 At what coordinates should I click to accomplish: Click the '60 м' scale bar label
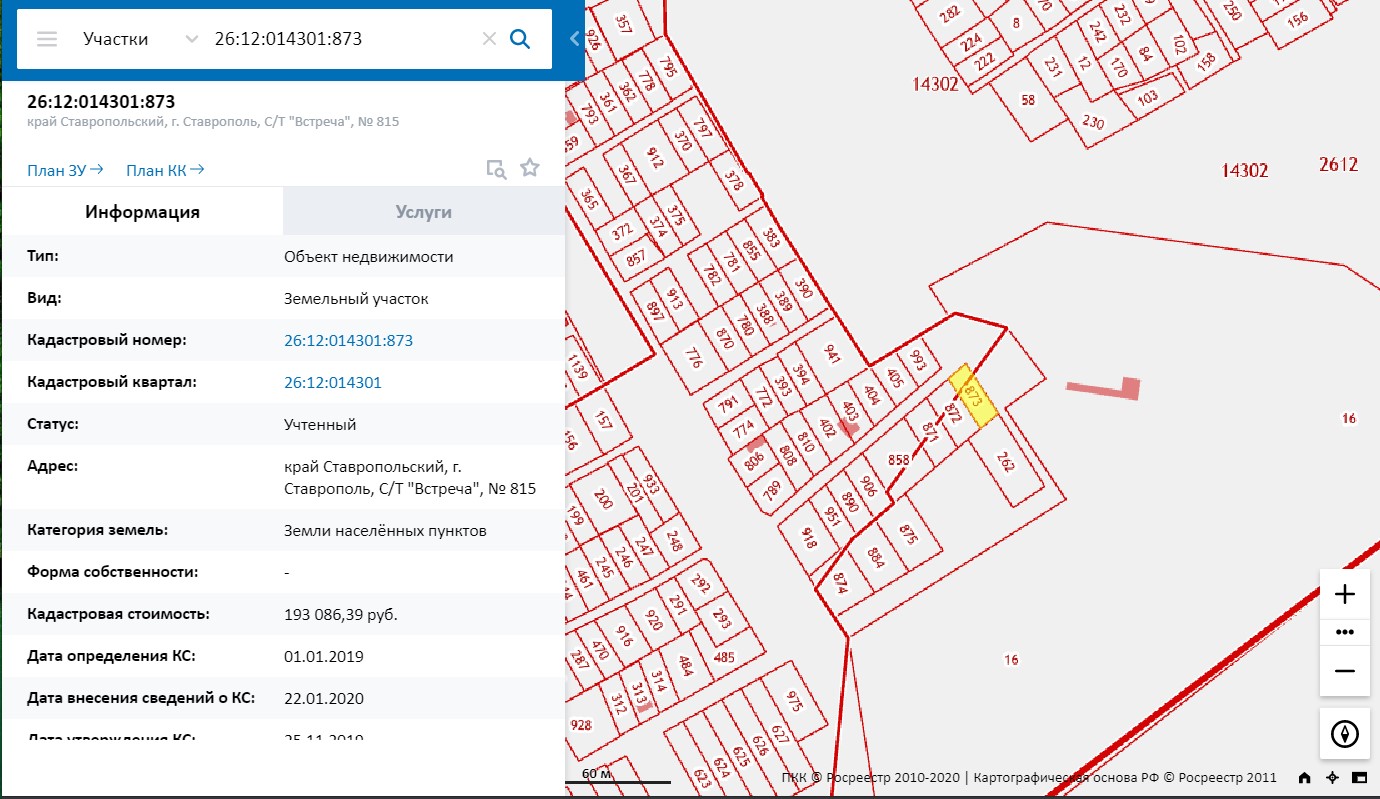coord(596,774)
